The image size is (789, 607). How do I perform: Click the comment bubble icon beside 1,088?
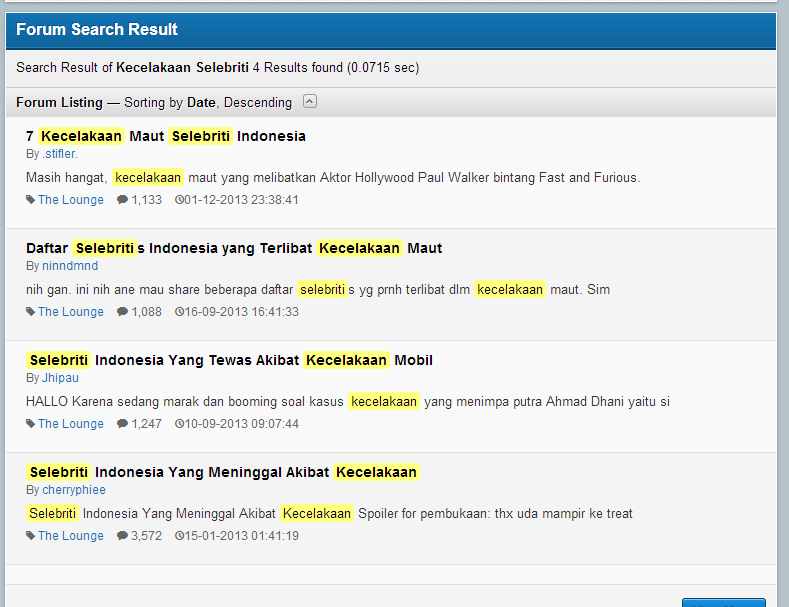pyautogui.click(x=122, y=312)
